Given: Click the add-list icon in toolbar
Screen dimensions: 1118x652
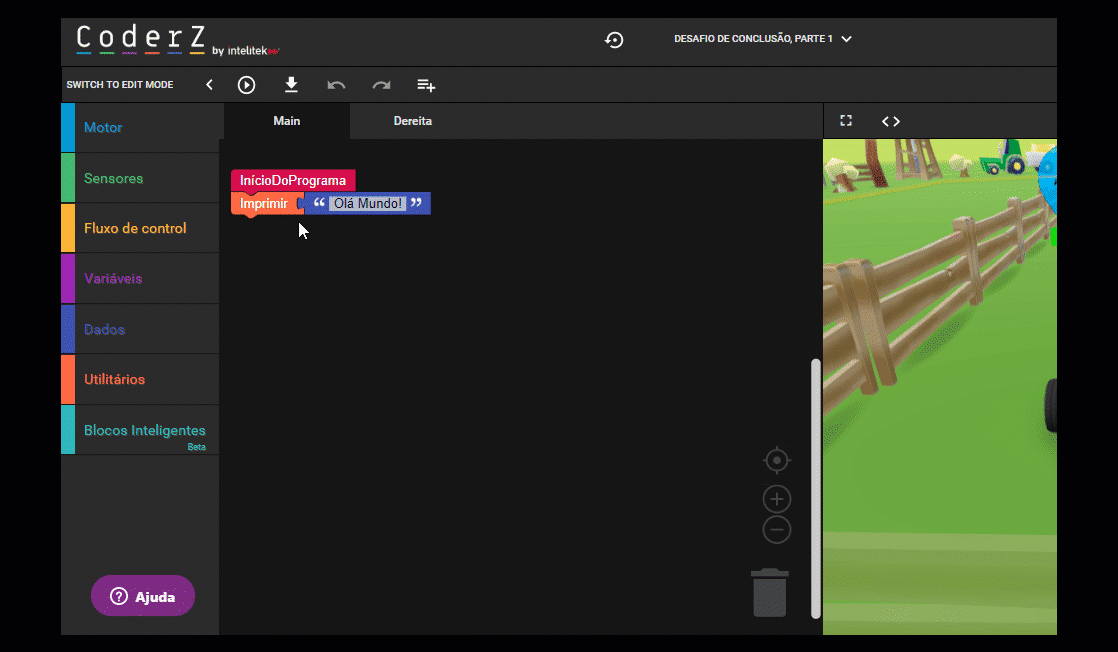Looking at the screenshot, I should [426, 85].
